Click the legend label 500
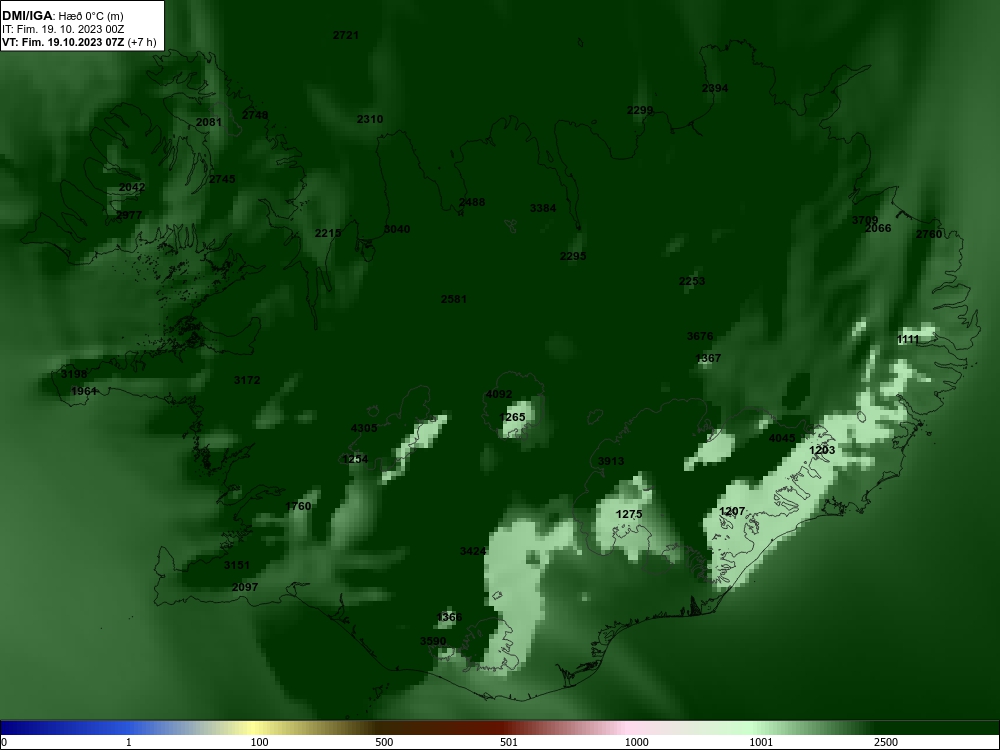 pyautogui.click(x=384, y=742)
